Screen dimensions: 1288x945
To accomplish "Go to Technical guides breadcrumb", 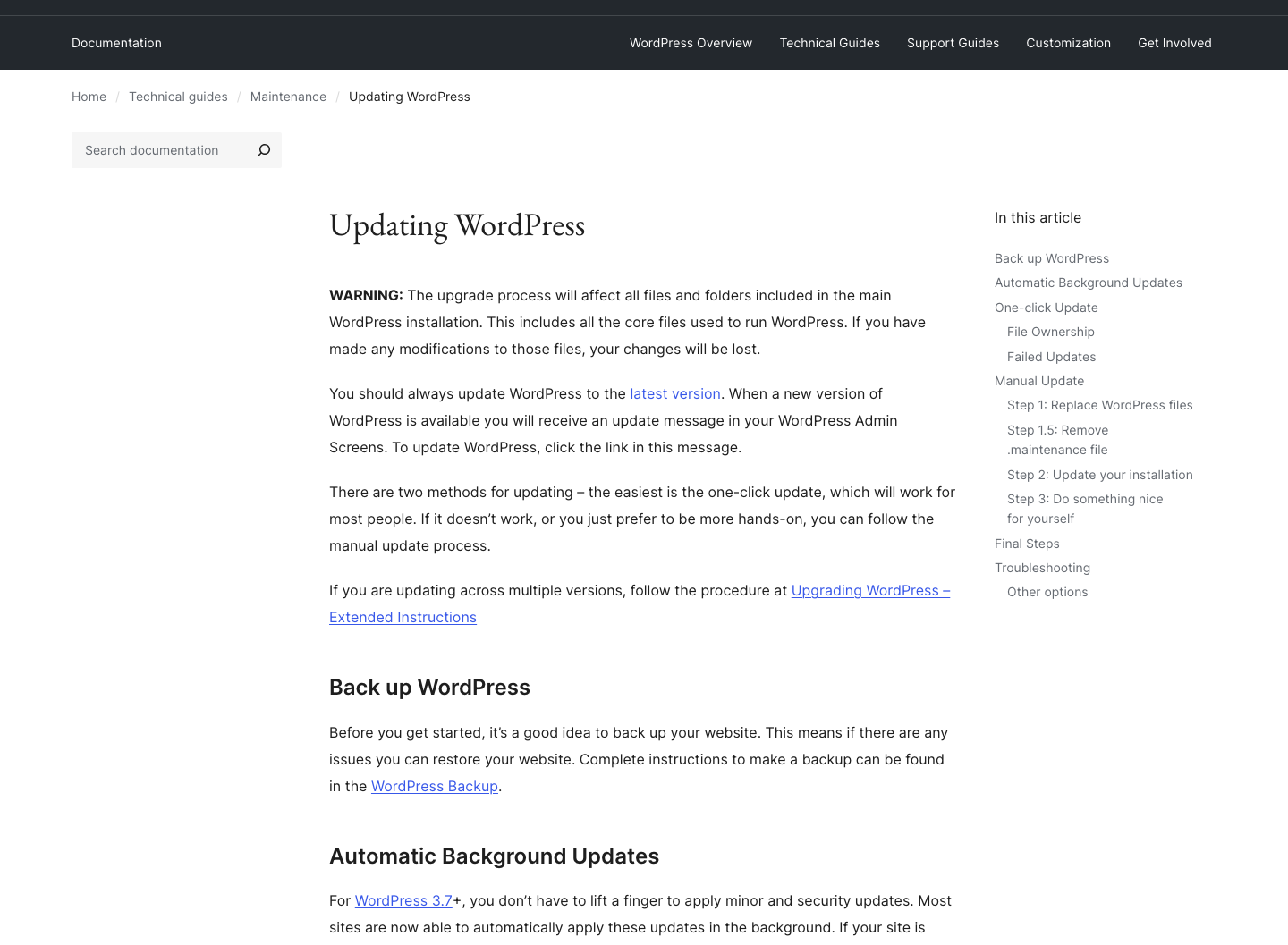I will 178,97.
